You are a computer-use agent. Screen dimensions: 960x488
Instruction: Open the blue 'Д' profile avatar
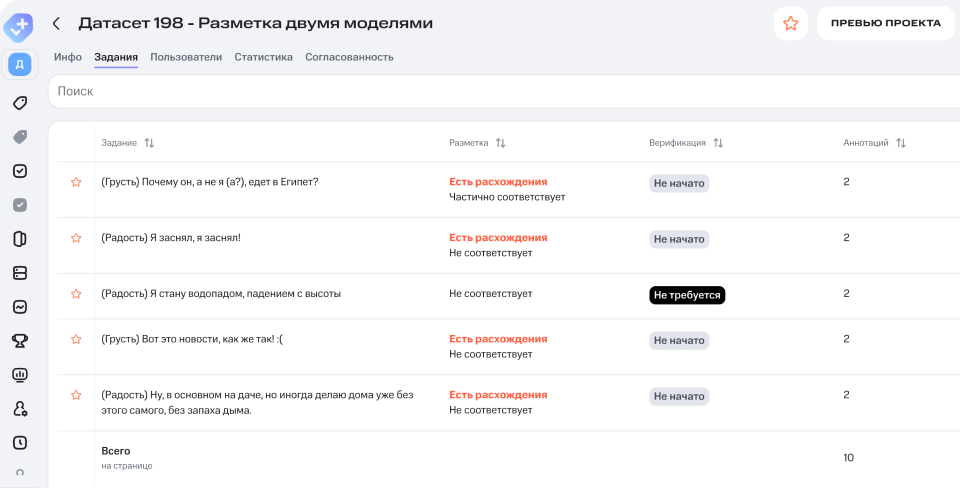coord(20,64)
